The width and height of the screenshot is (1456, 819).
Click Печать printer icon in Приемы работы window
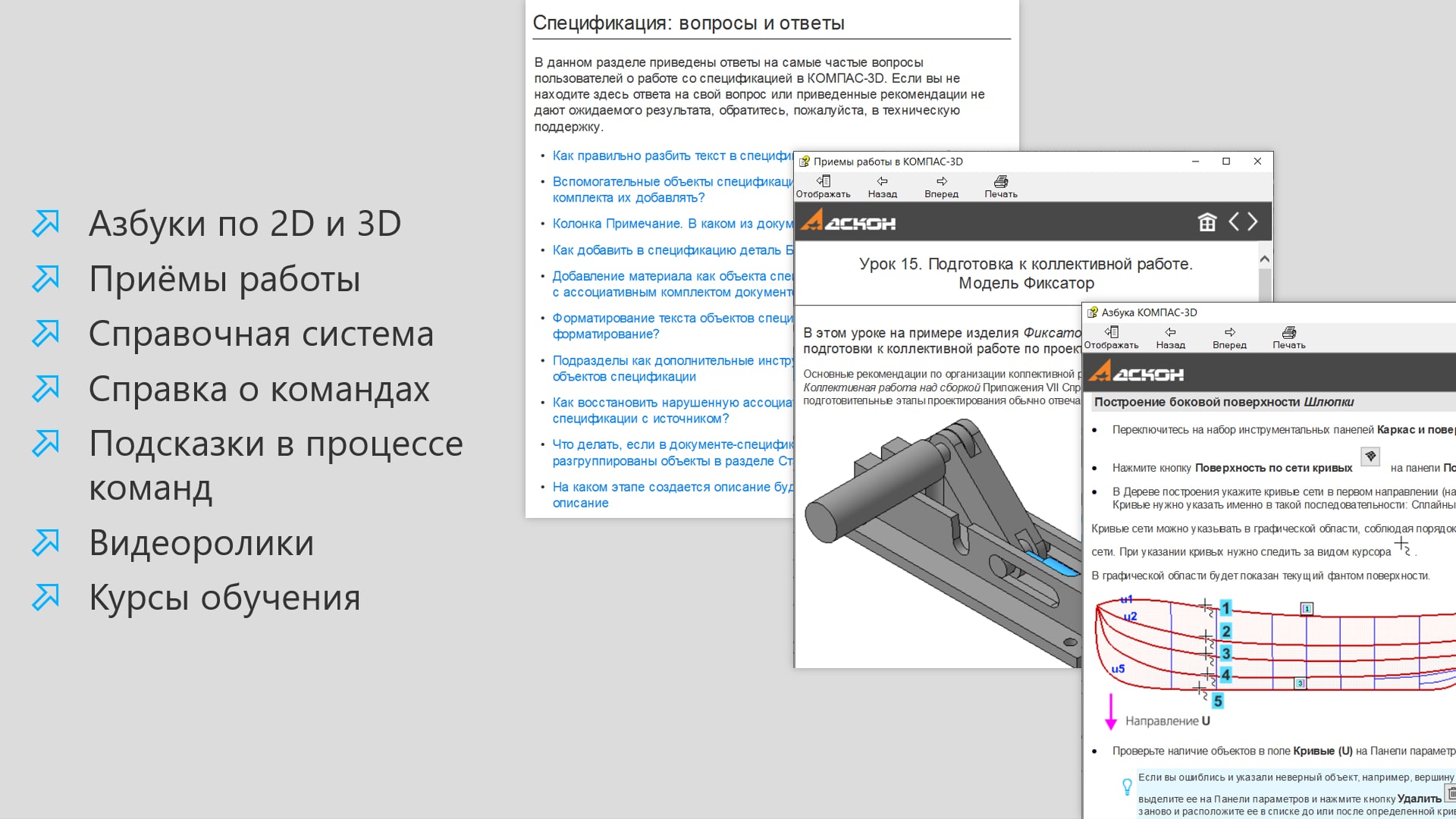(1001, 182)
